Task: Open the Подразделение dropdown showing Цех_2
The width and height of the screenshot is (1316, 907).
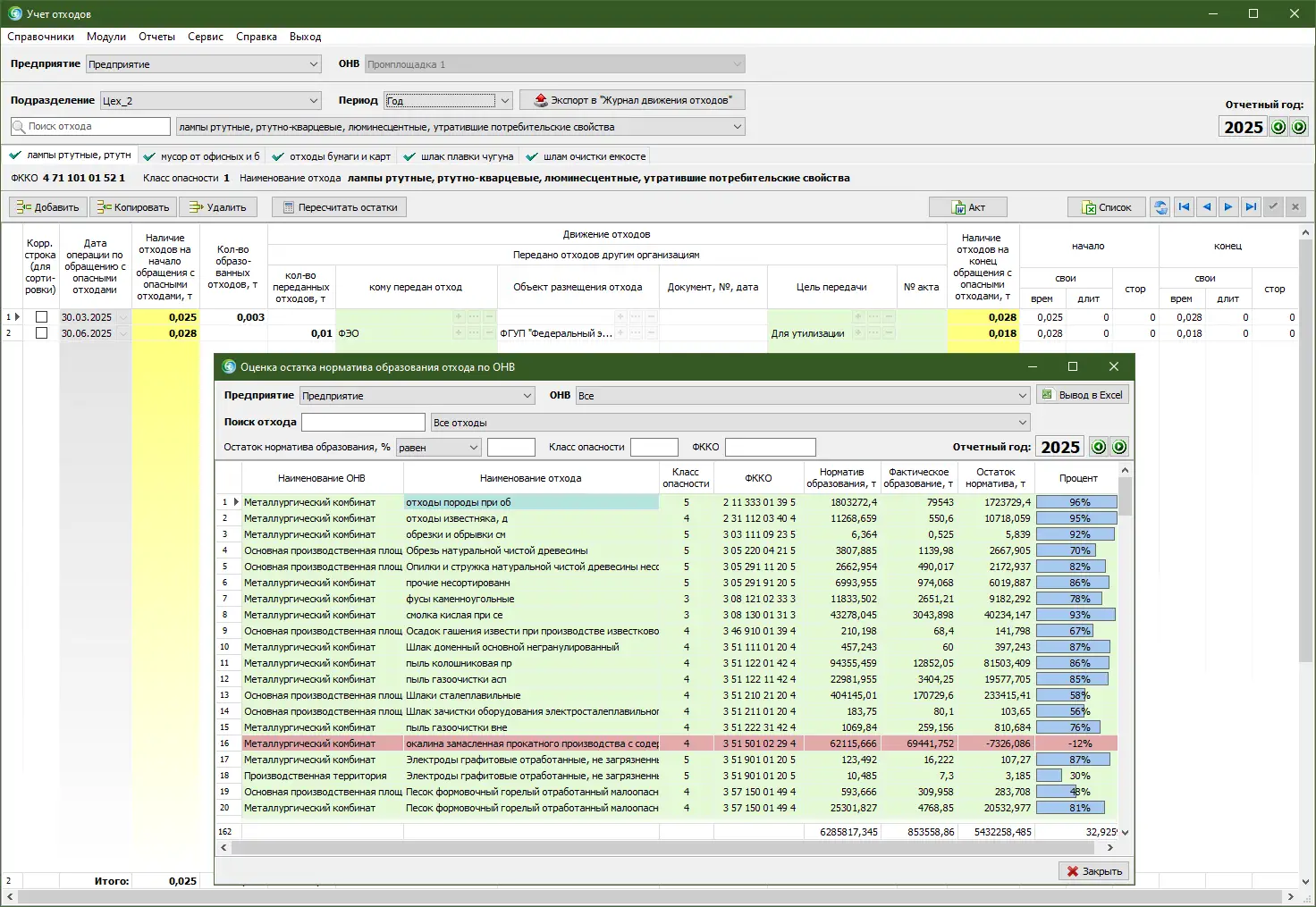Action: (313, 101)
